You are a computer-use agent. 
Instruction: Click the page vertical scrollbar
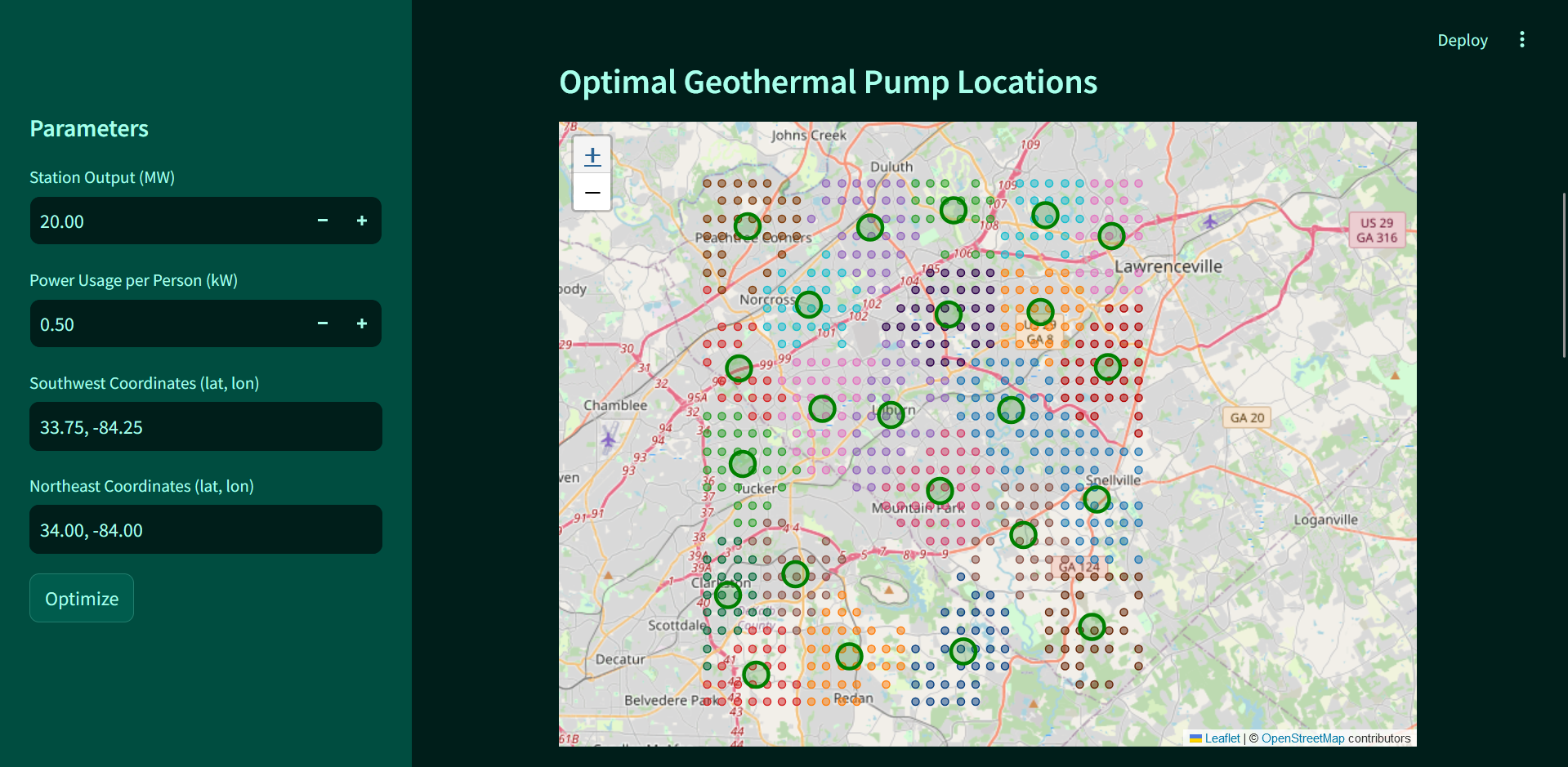coord(1564,275)
